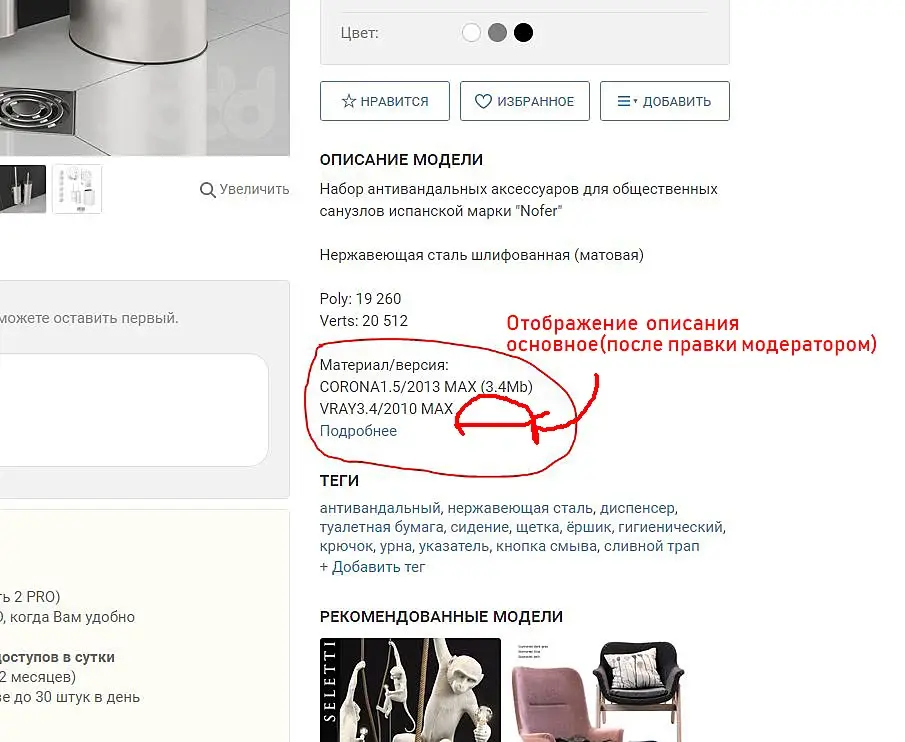Viewport: 905px width, 742px height.
Task: Open the second white preview thumbnail
Action: (x=77, y=189)
